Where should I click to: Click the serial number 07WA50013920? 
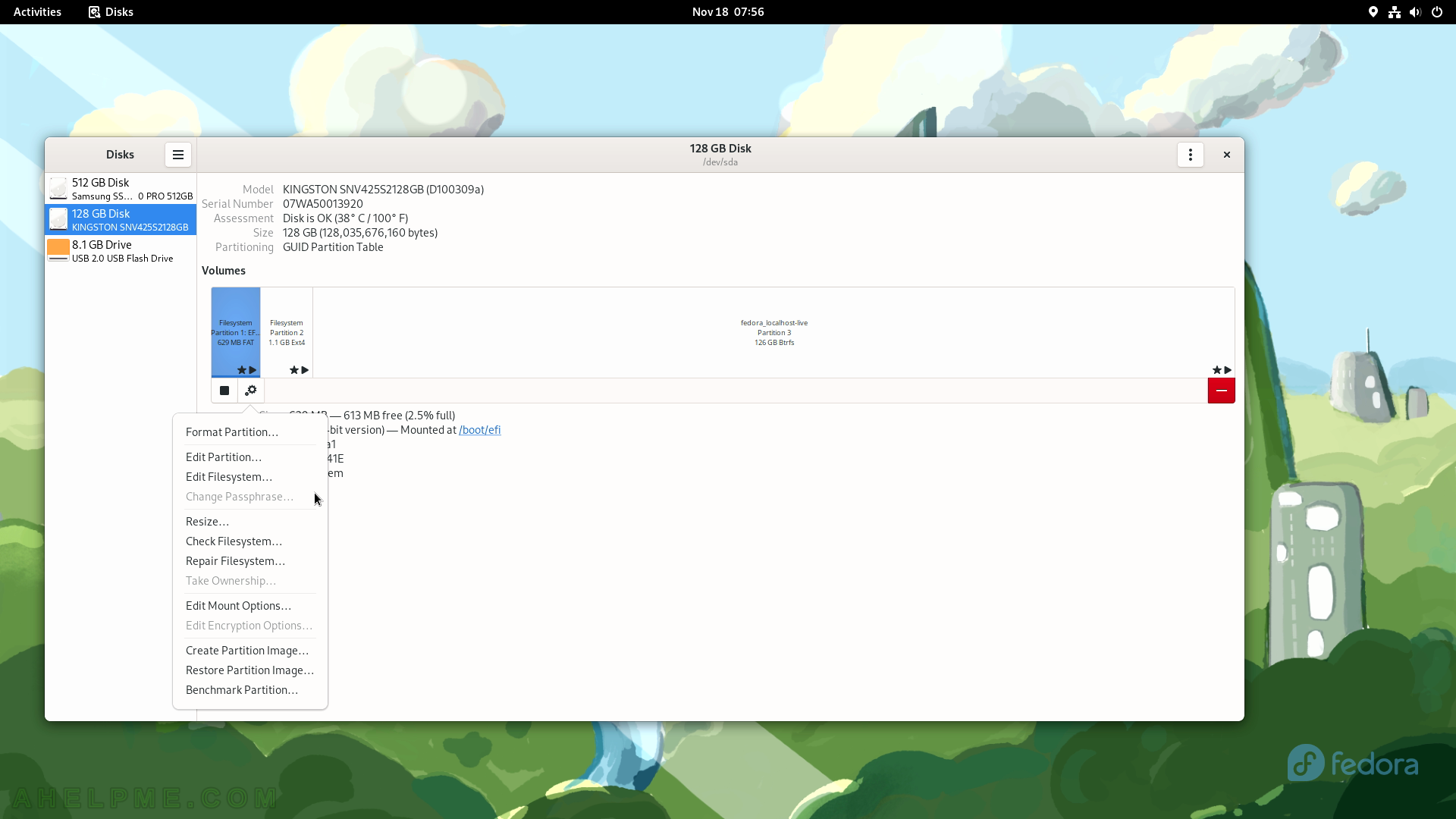pos(323,204)
